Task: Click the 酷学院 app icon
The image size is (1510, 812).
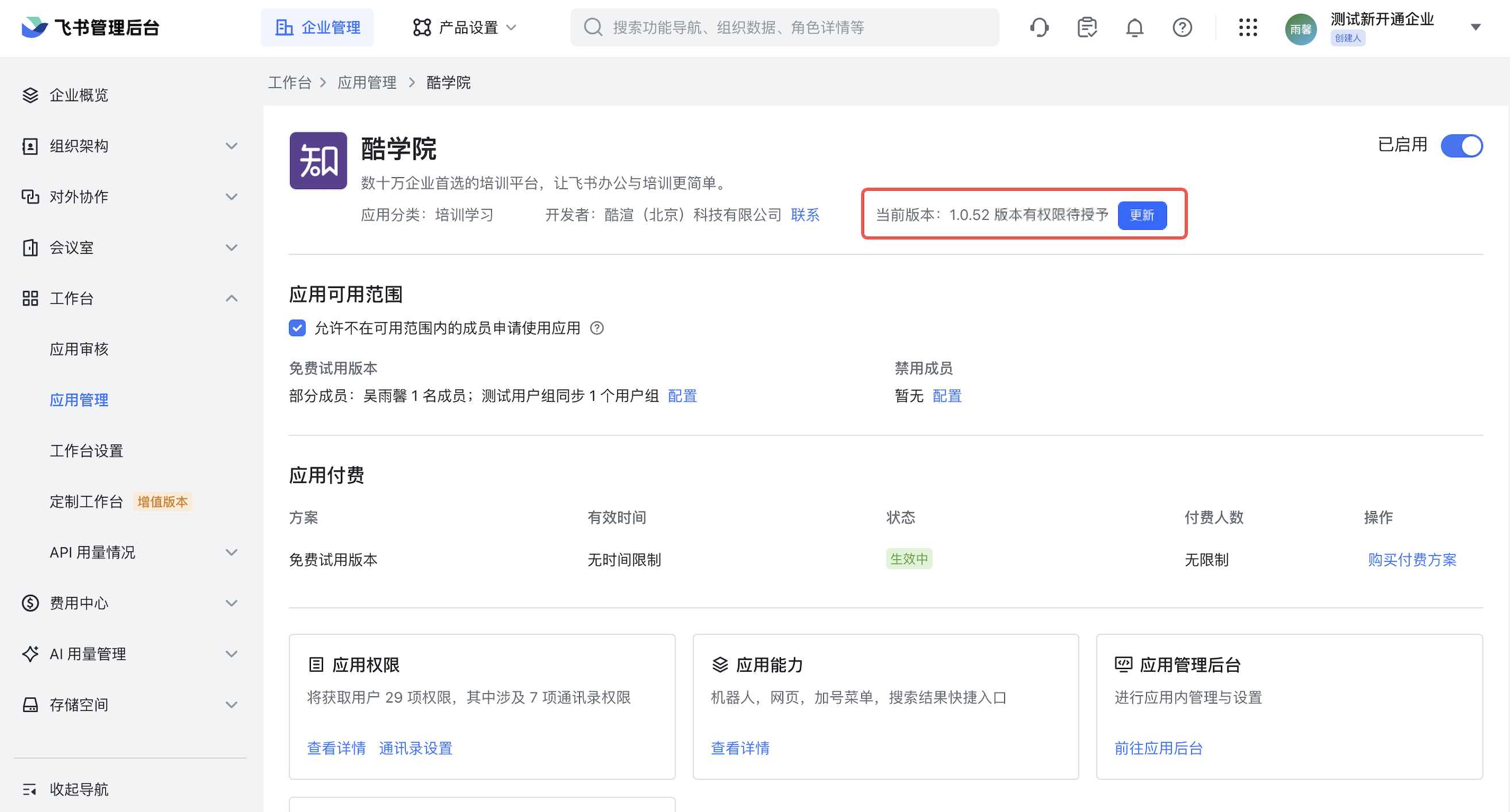Action: (318, 161)
